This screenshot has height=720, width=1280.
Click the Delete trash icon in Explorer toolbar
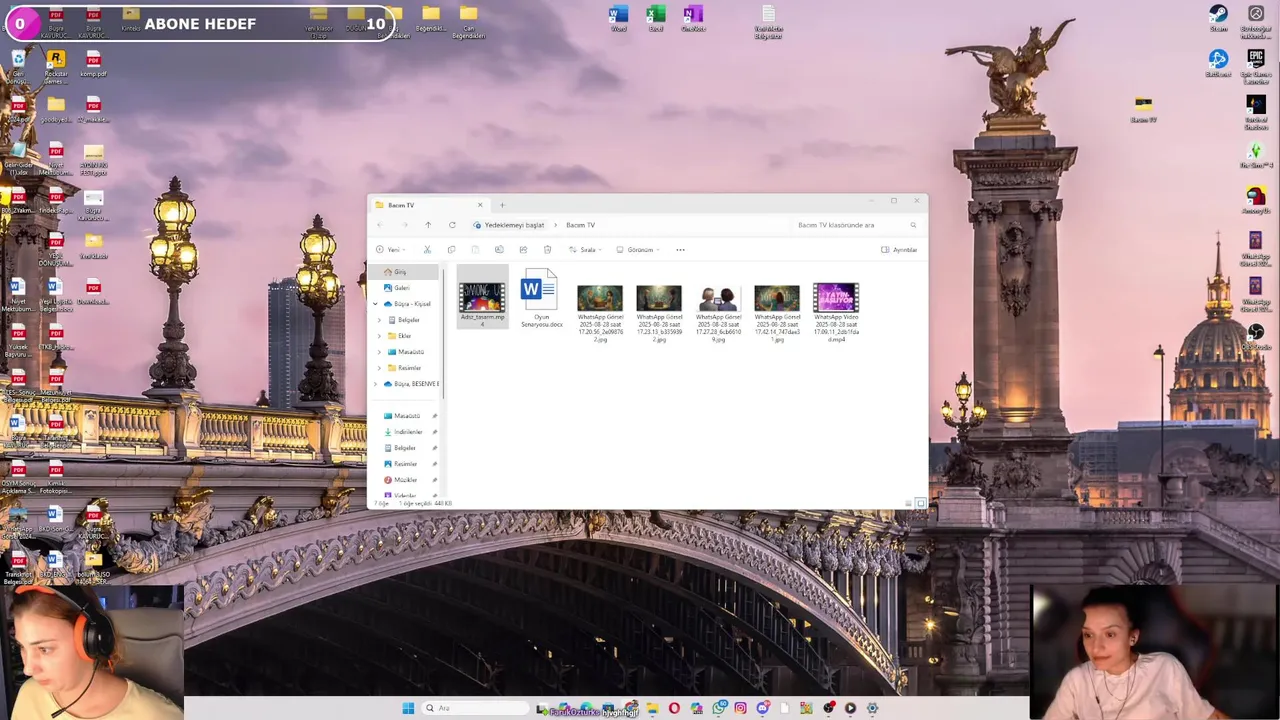point(547,250)
